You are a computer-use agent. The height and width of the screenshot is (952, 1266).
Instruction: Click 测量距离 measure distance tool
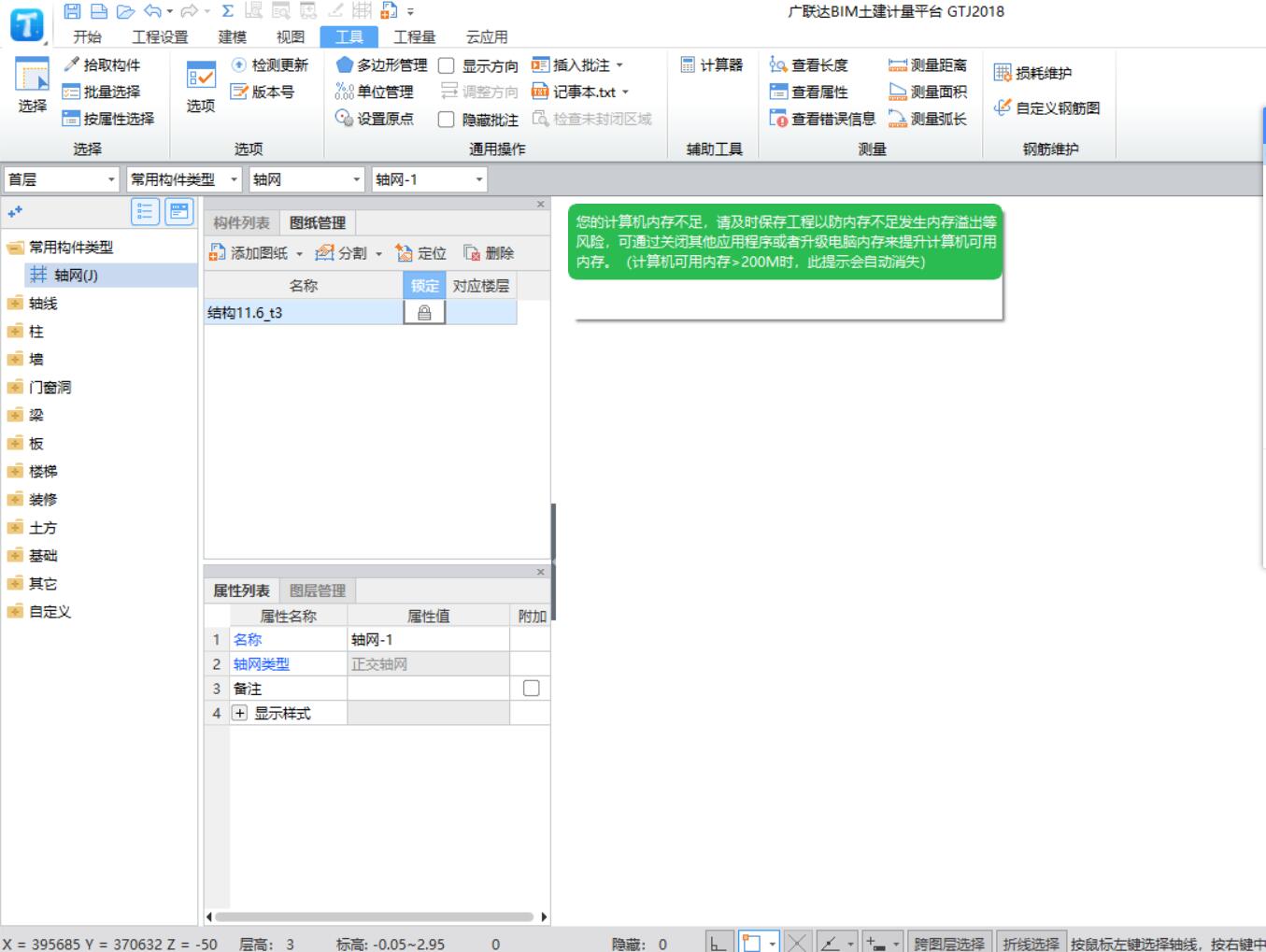point(928,64)
